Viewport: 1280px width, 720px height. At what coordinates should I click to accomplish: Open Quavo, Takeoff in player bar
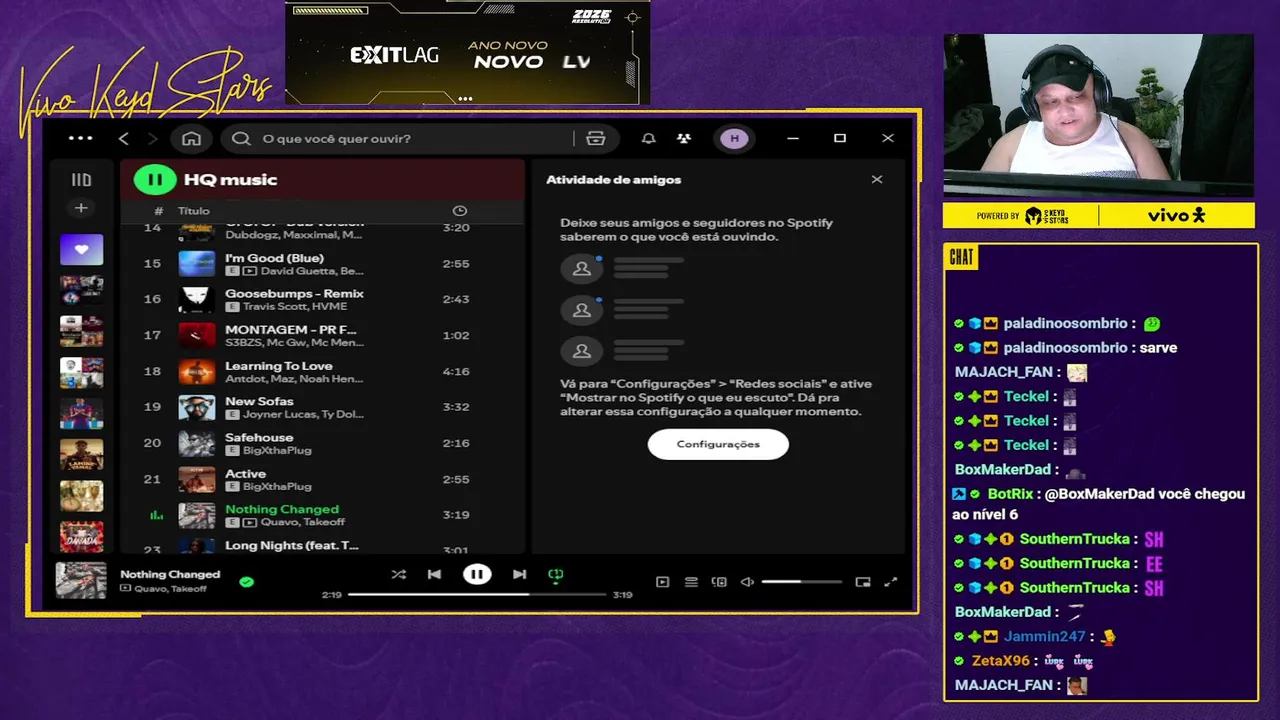[x=170, y=589]
